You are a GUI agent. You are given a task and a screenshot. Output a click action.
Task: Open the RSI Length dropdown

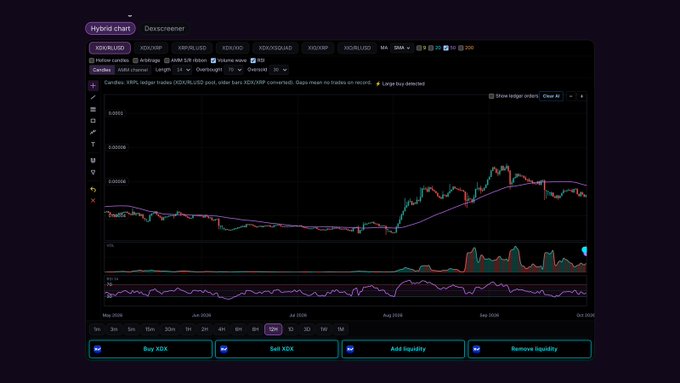pyautogui.click(x=182, y=70)
